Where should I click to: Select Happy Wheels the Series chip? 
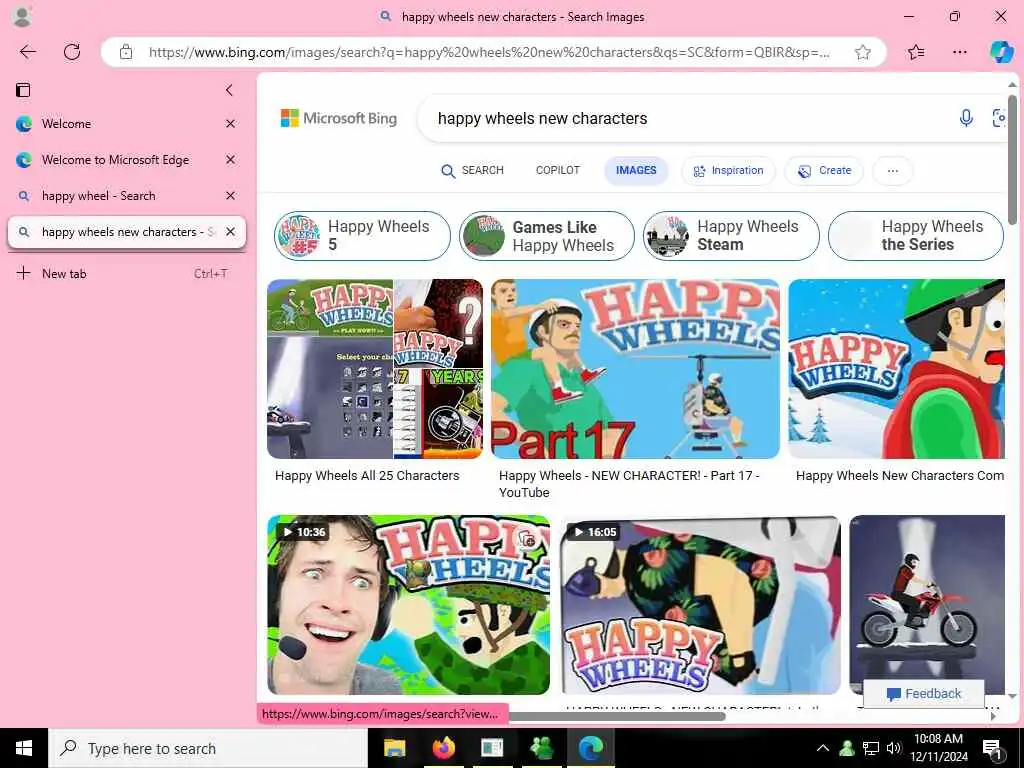(916, 236)
